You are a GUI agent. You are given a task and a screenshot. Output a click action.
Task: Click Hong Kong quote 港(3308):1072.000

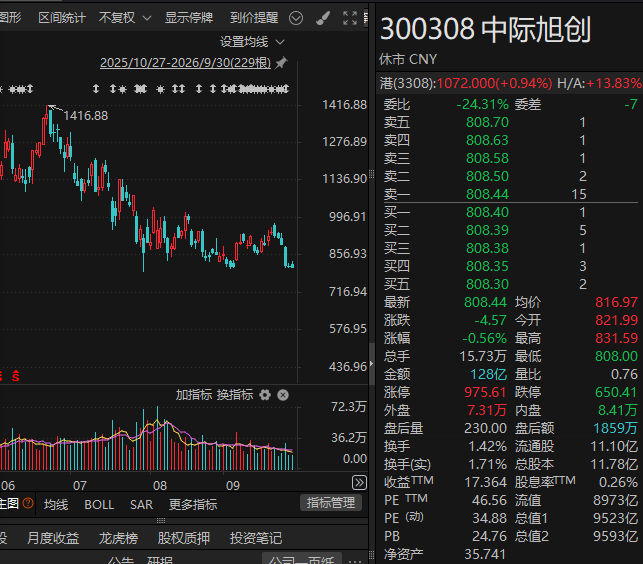466,83
